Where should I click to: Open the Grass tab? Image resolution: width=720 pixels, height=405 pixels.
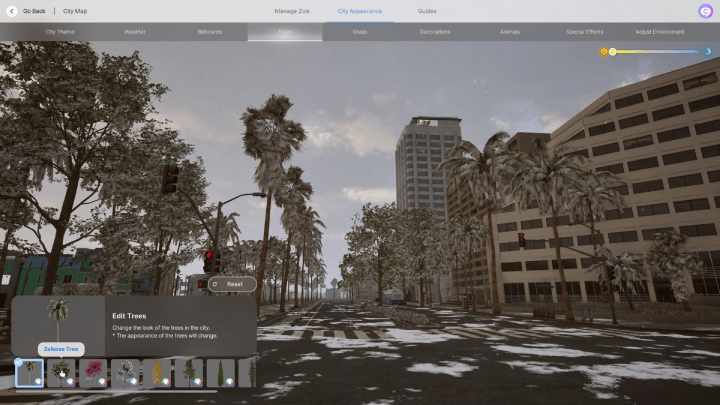tap(360, 32)
